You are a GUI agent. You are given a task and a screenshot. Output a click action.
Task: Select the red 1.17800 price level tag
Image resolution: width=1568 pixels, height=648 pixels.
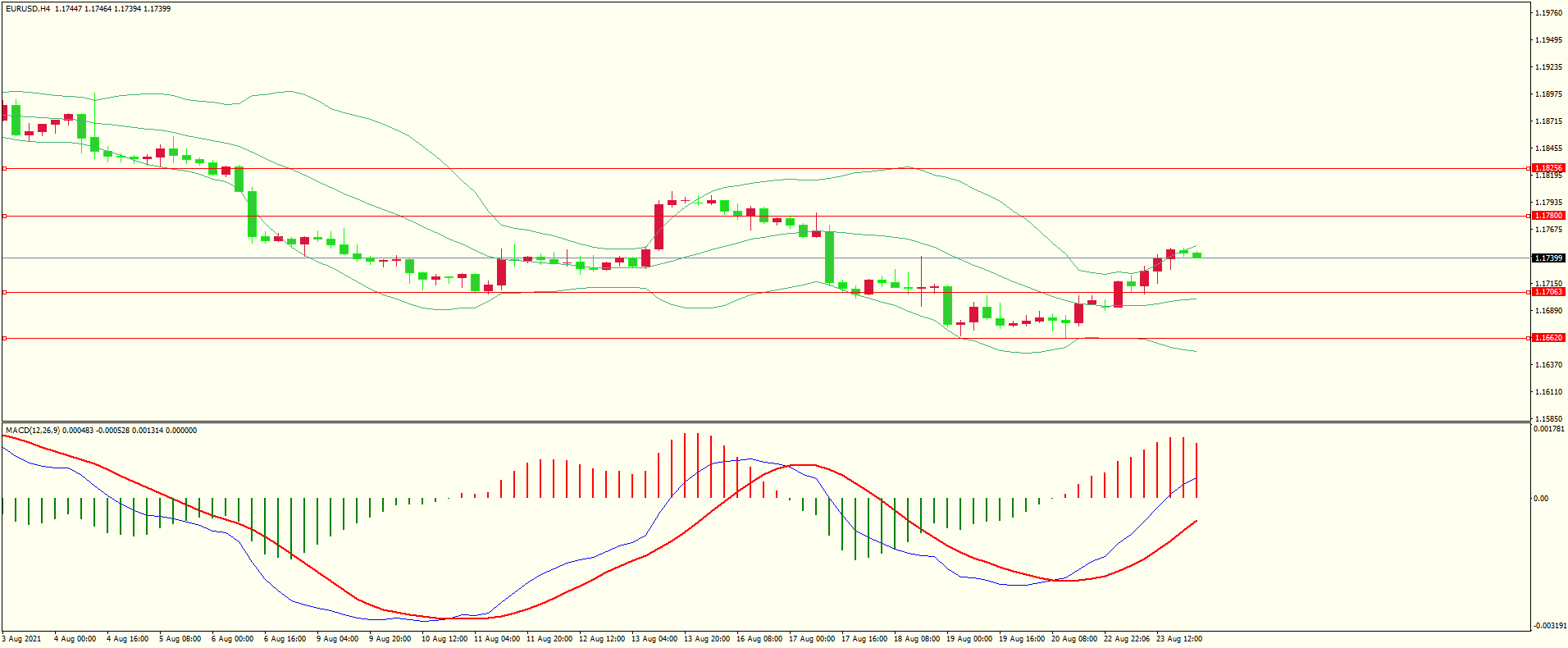1548,216
